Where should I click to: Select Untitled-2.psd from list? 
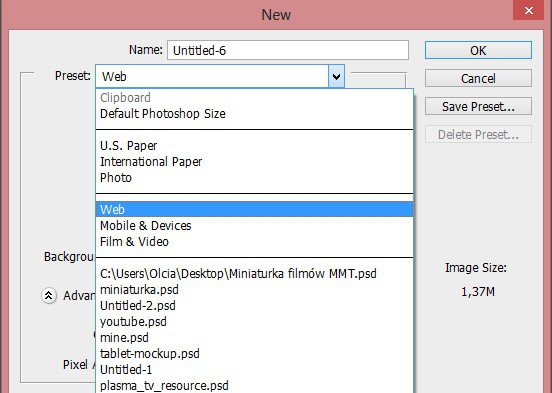(254, 305)
